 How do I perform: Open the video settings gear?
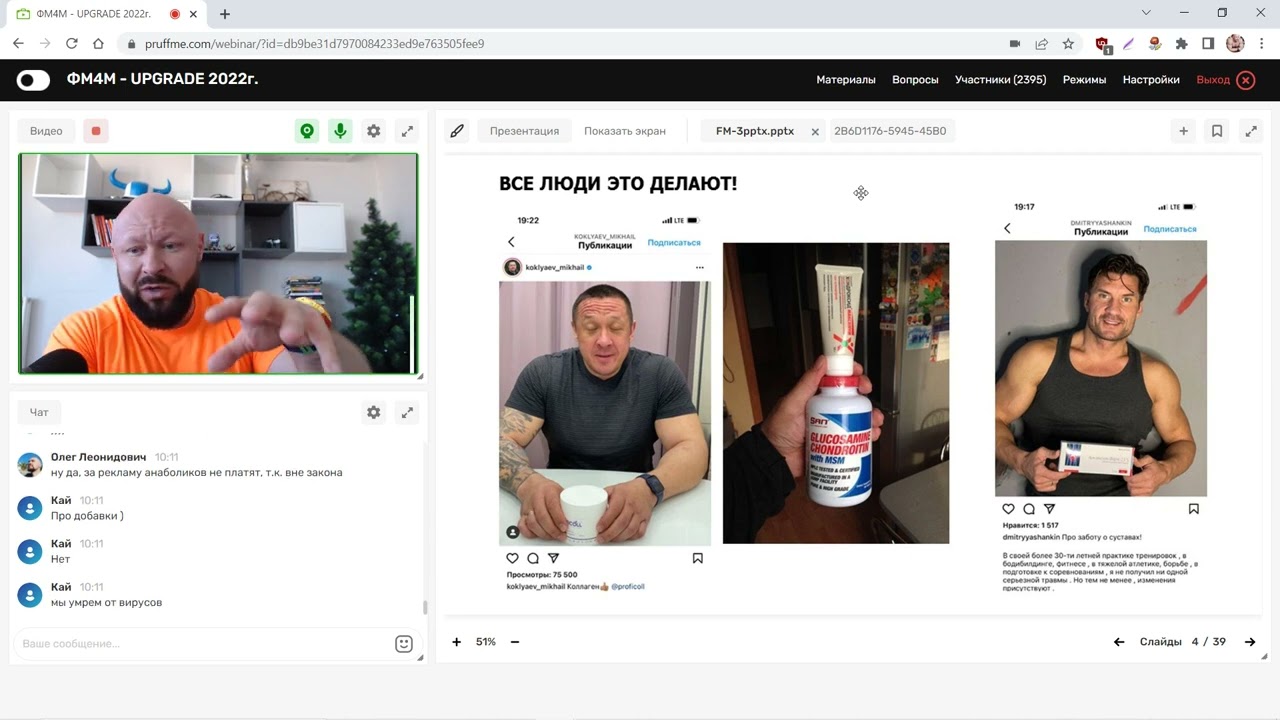click(373, 130)
